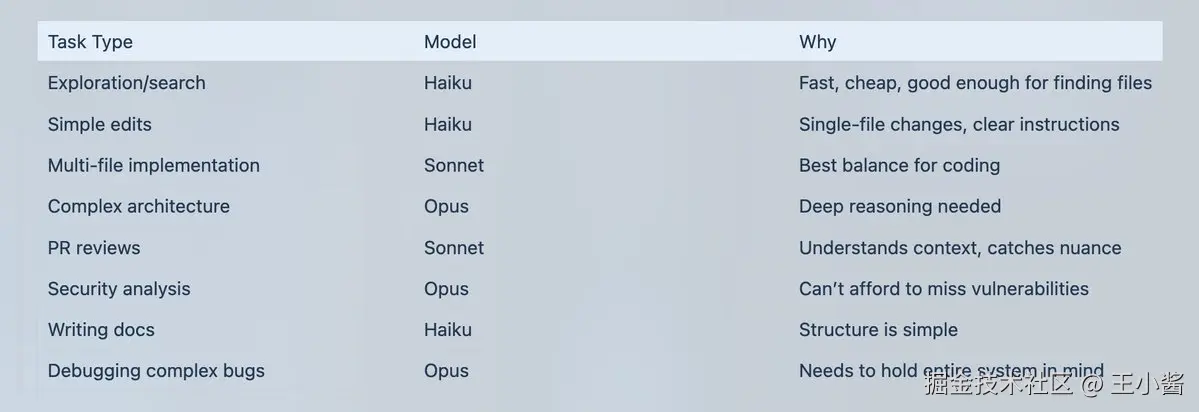Click the Why column header

[817, 41]
